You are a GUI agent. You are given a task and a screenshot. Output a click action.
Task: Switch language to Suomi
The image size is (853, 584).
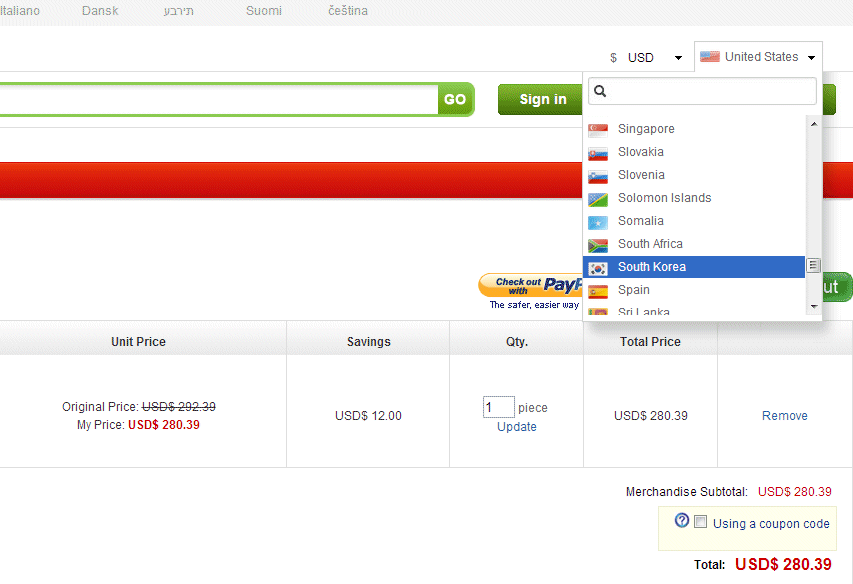coord(263,11)
